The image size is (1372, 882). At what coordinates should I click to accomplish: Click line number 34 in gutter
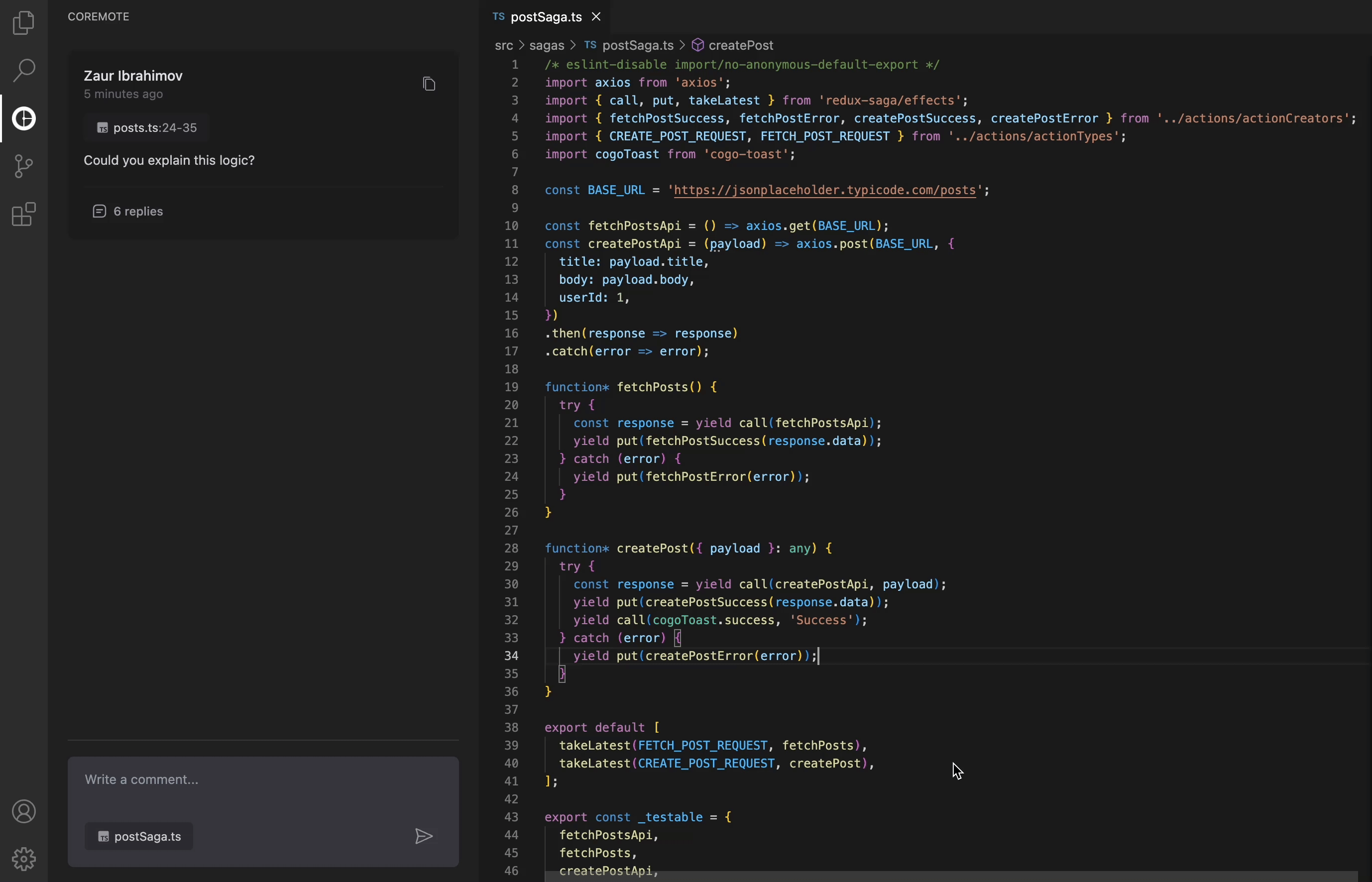coord(511,656)
